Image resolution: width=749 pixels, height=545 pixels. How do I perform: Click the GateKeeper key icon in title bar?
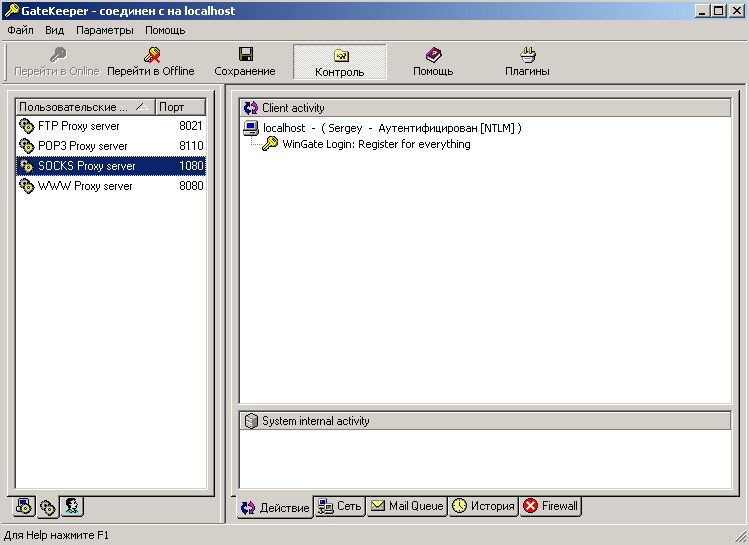pos(11,11)
